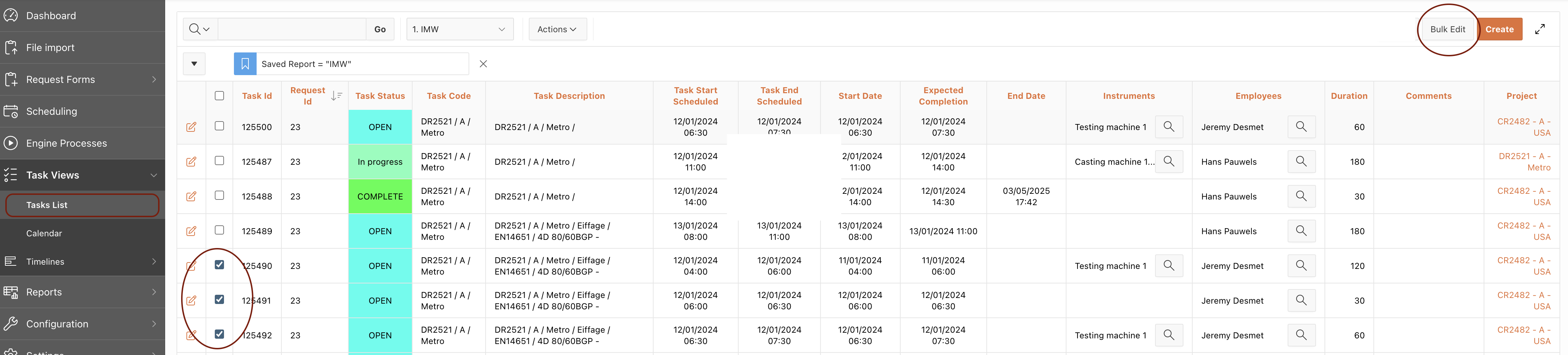The image size is (1568, 355).
Task: Open instrument lookup for Casting machine row
Action: [1168, 161]
